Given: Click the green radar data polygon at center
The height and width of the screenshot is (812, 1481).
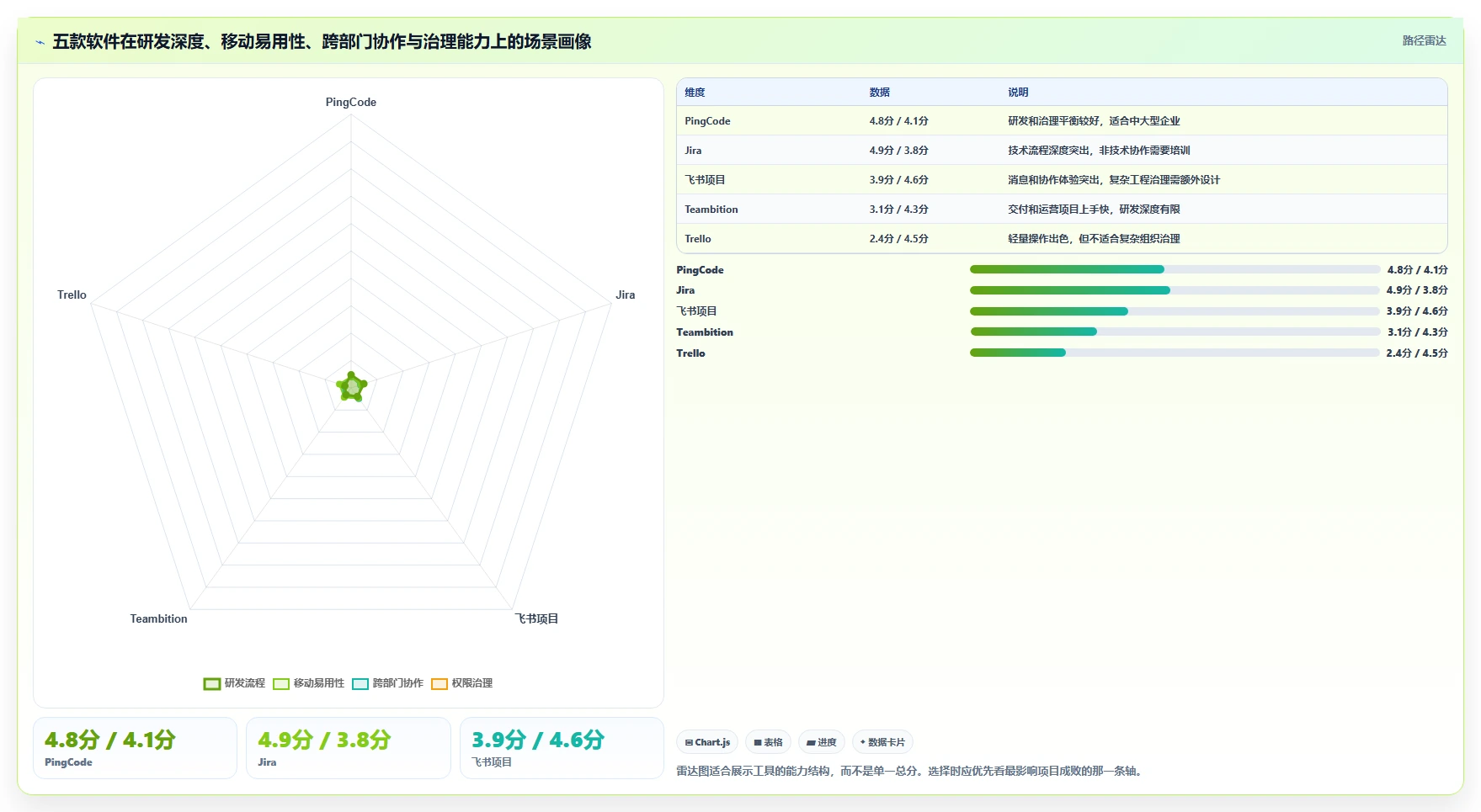Looking at the screenshot, I should [352, 387].
